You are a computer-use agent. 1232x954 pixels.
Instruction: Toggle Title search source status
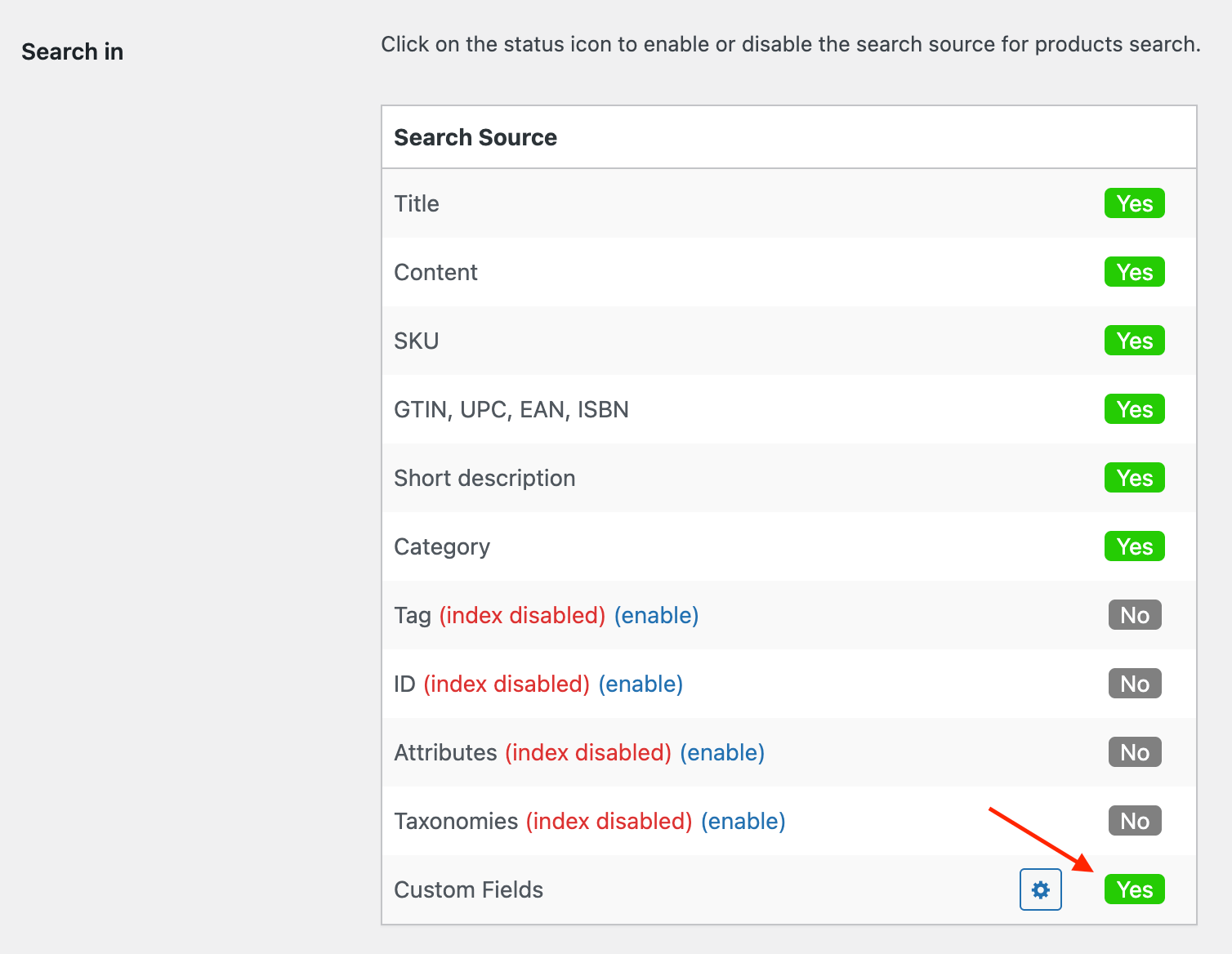coord(1134,203)
